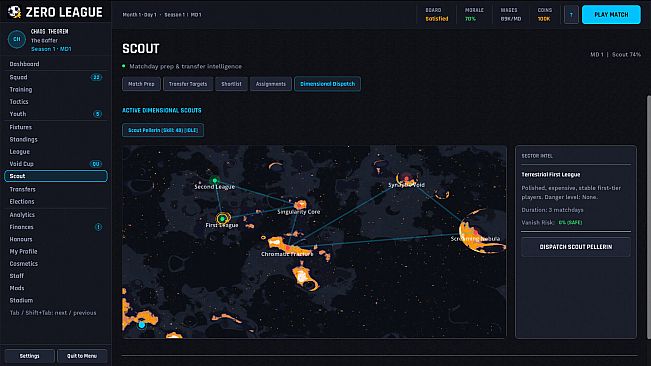Open the help question mark button
This screenshot has height=366, width=651.
pos(571,15)
